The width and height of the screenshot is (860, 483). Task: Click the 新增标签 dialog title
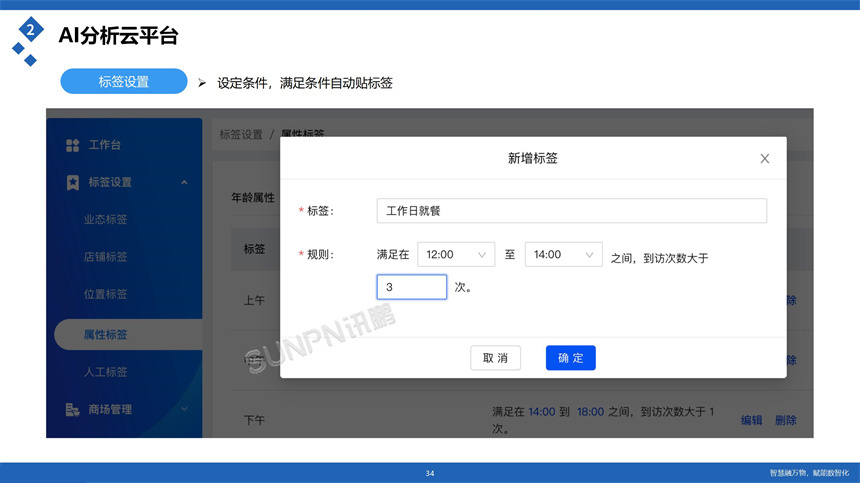point(533,158)
